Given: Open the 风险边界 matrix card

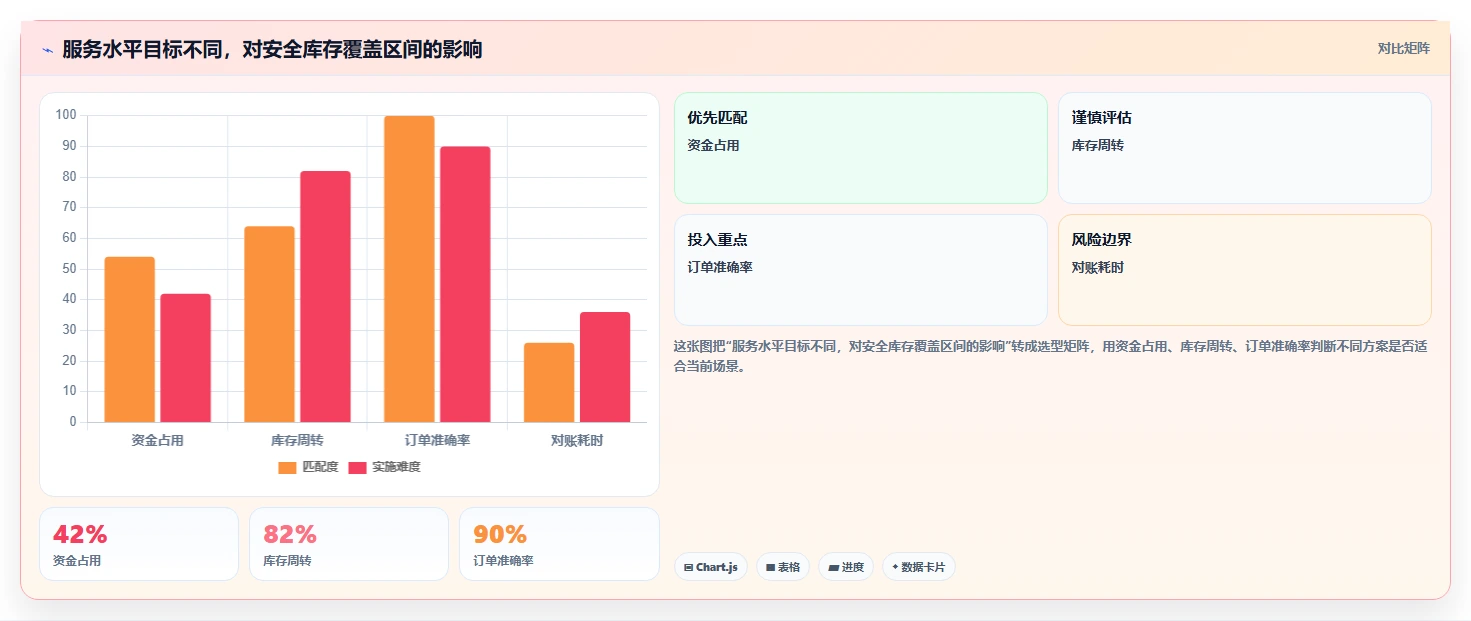Looking at the screenshot, I should [x=1245, y=270].
